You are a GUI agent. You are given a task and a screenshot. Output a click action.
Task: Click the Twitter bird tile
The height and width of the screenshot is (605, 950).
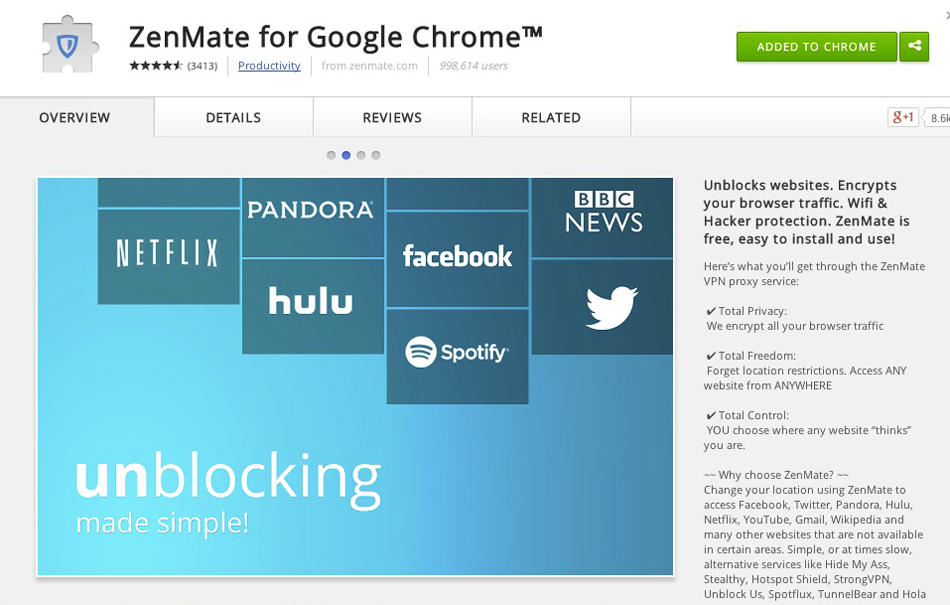point(603,306)
